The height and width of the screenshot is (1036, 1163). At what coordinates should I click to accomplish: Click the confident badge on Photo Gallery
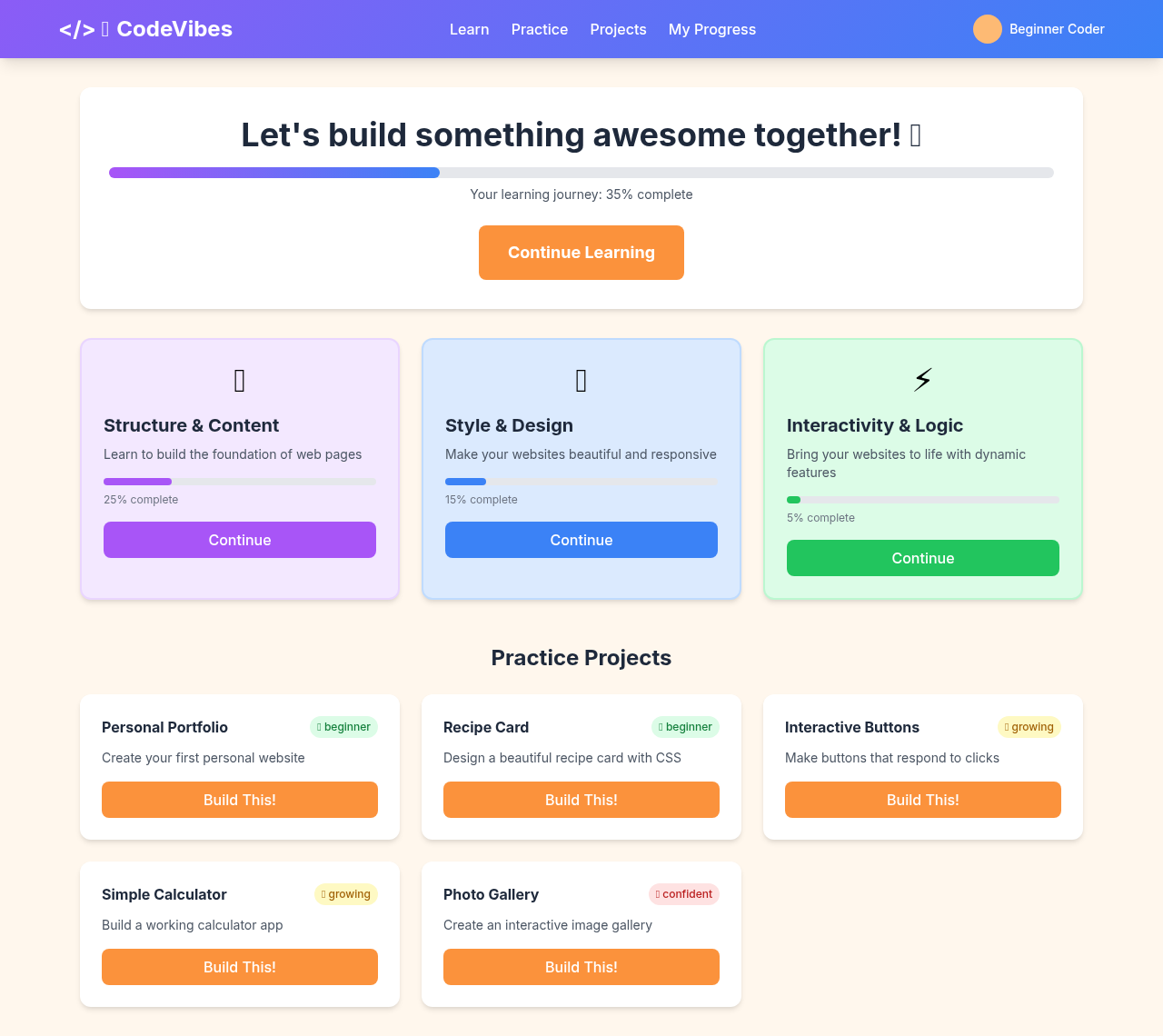(683, 894)
